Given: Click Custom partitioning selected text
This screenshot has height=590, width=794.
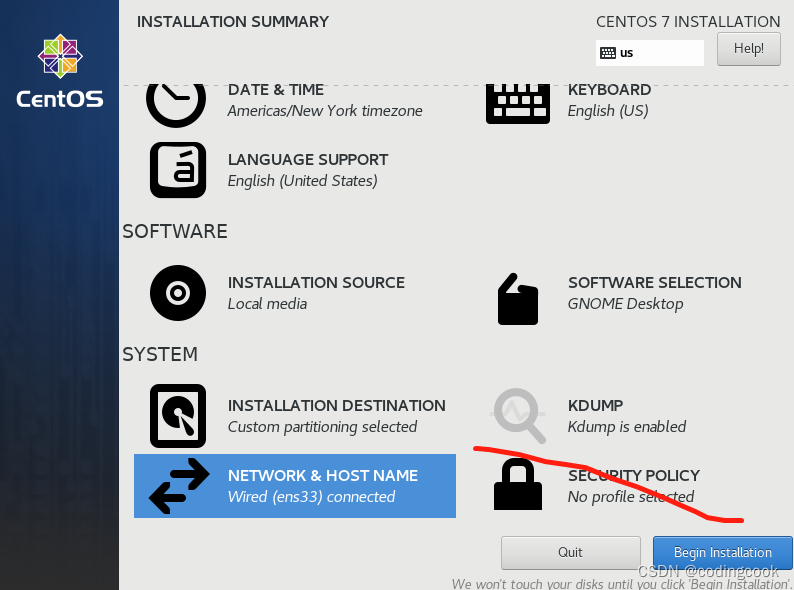Looking at the screenshot, I should (x=322, y=427).
